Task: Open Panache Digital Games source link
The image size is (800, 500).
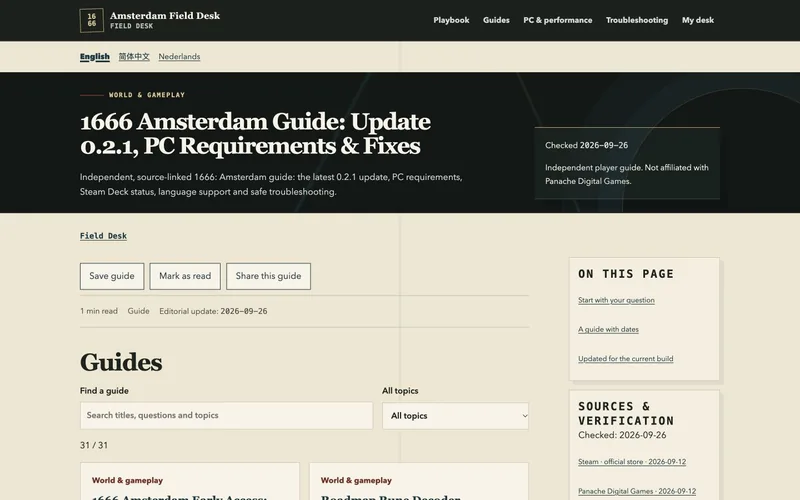Action: (x=637, y=491)
